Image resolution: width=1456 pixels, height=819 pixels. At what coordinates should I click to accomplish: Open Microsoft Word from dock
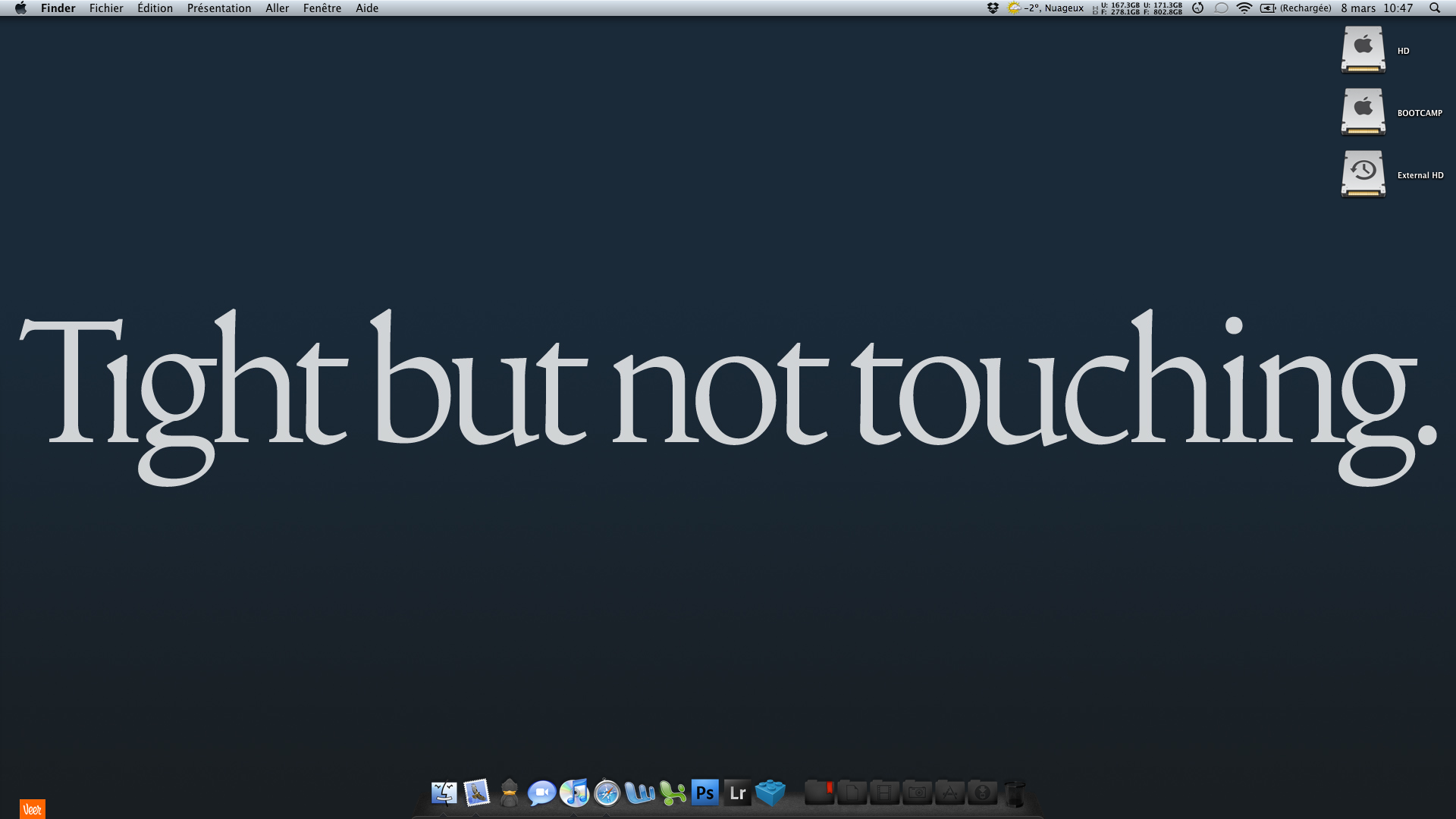(x=639, y=793)
